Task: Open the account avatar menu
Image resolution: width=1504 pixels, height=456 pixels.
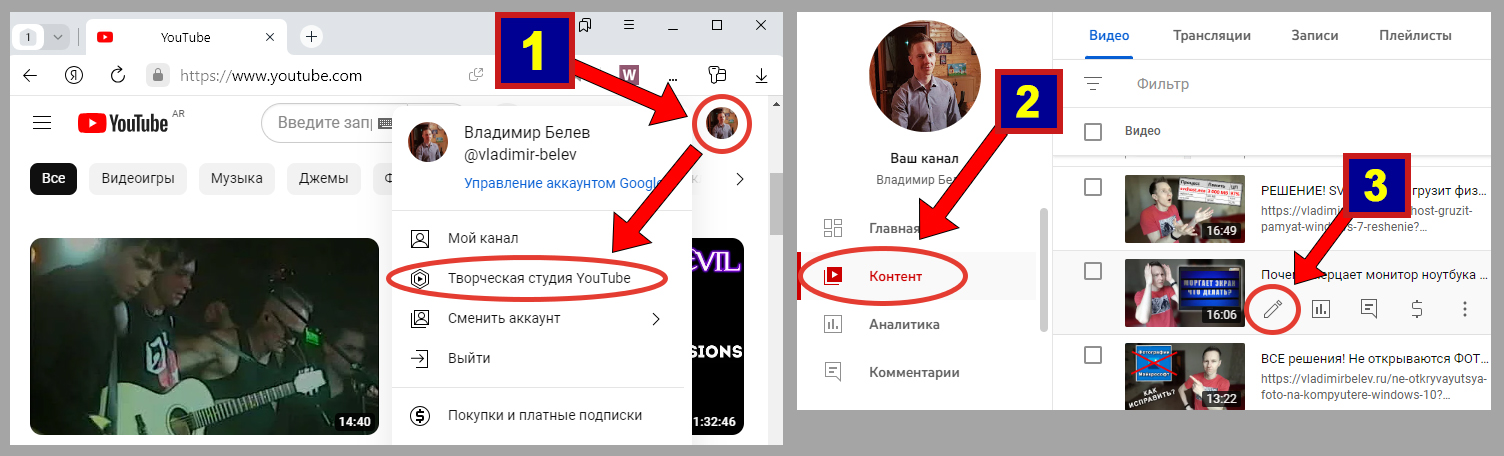Action: pyautogui.click(x=721, y=123)
